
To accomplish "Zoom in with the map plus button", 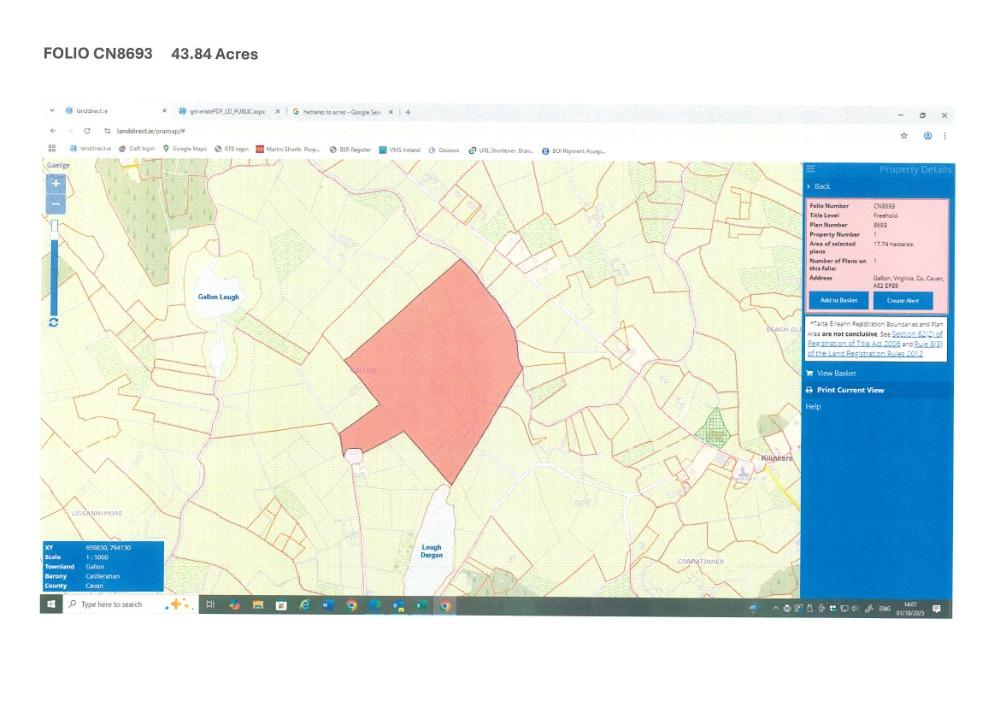I will point(56,184).
